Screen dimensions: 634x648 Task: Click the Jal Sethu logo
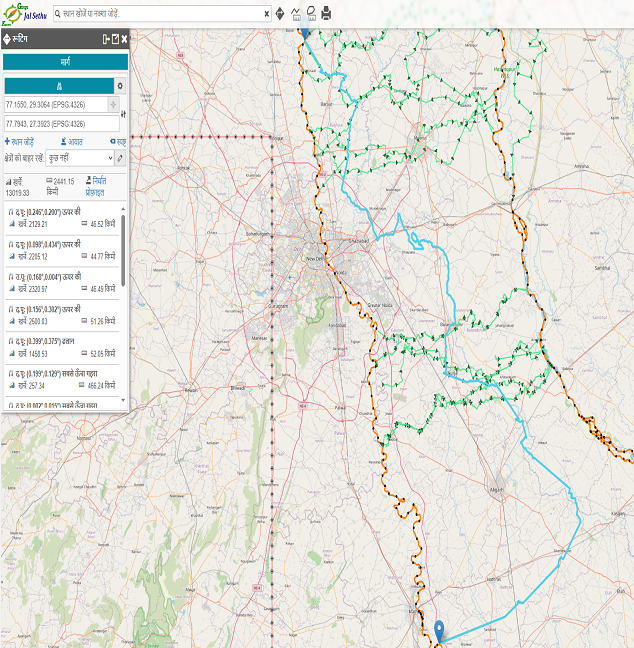(27, 13)
